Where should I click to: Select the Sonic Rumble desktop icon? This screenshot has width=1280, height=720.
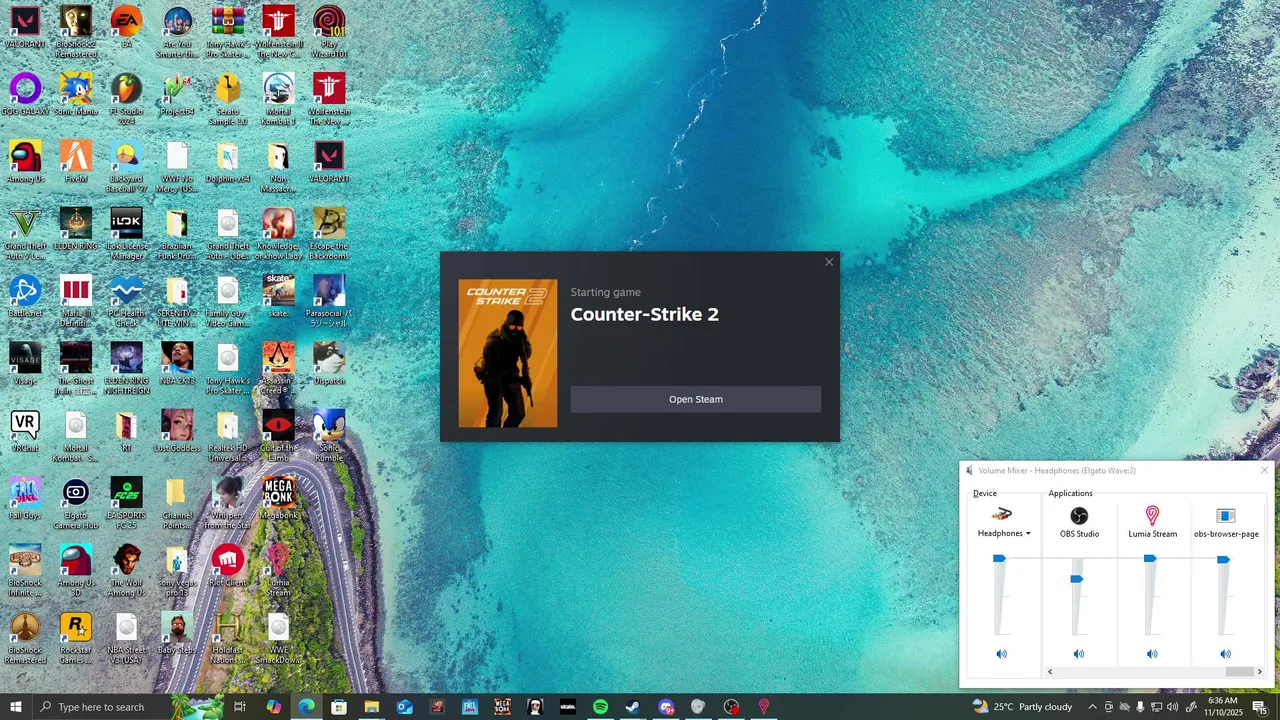pyautogui.click(x=329, y=435)
